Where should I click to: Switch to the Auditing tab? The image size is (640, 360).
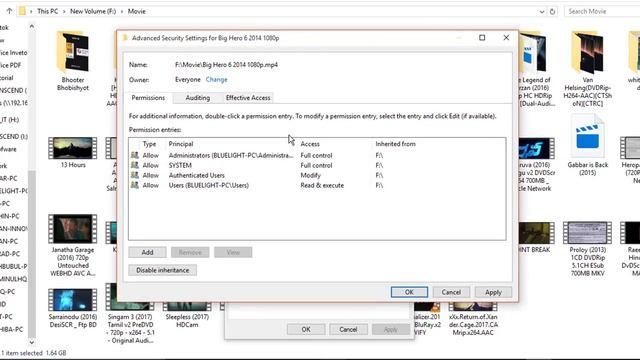pos(198,98)
